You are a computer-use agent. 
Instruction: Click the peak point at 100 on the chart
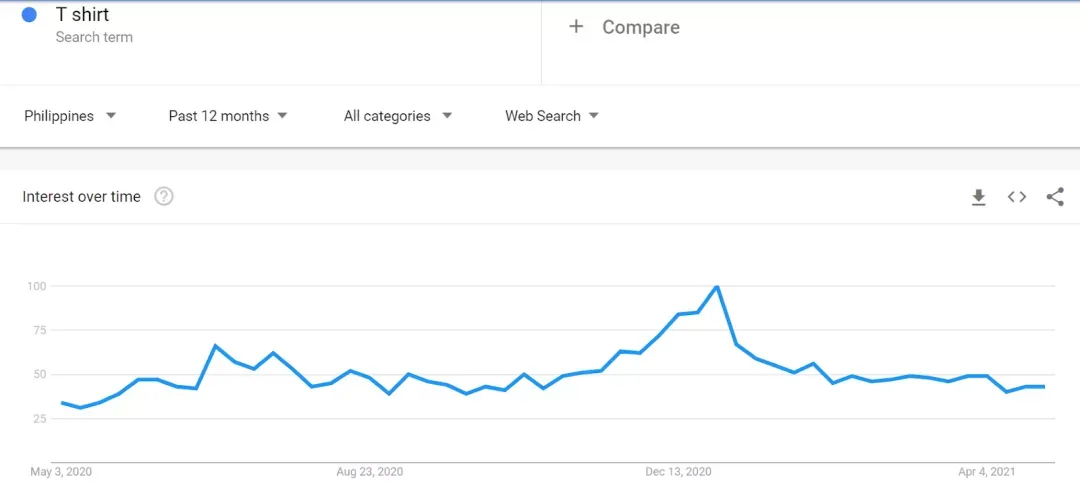pyautogui.click(x=717, y=285)
